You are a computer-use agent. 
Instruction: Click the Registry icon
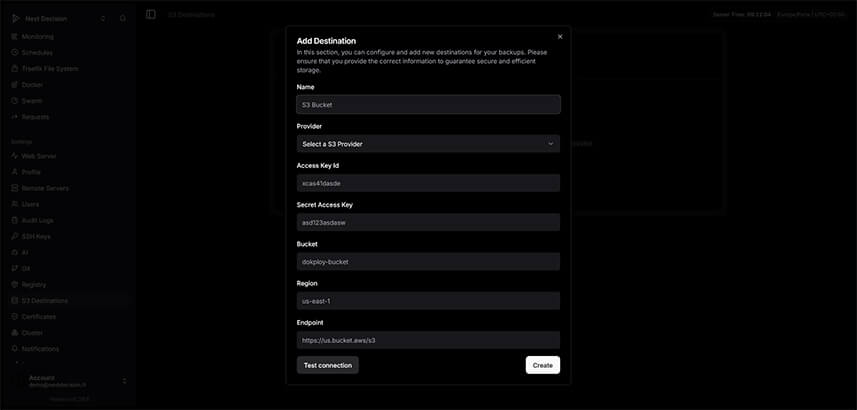15,284
